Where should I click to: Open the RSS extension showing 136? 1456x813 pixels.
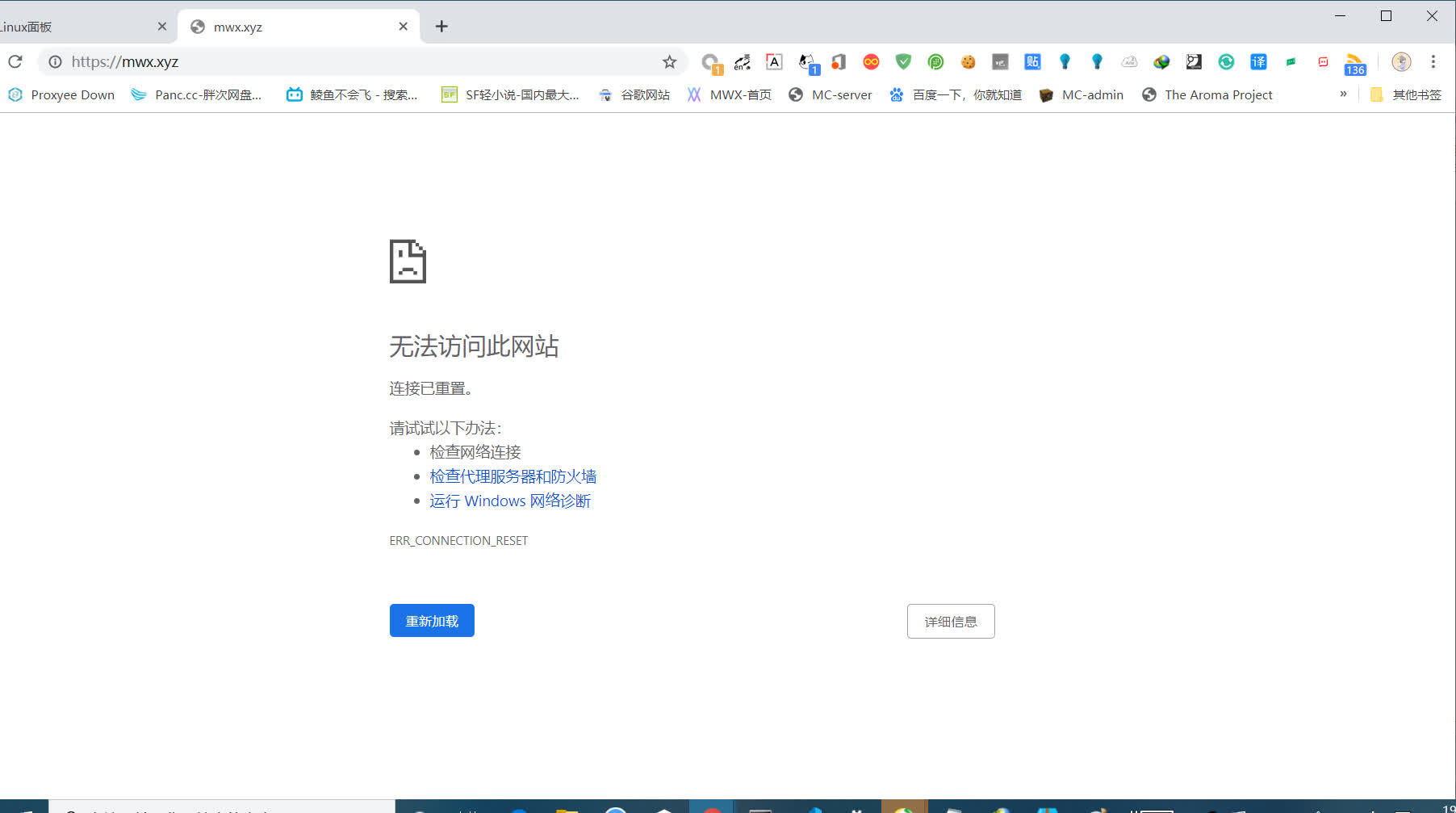click(1355, 64)
